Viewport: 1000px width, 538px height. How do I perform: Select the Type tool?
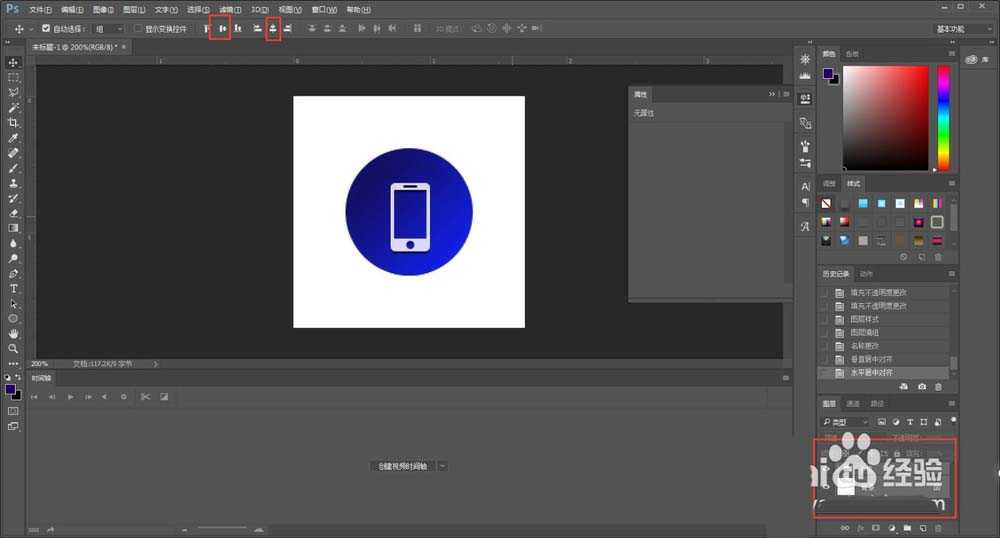(x=13, y=288)
